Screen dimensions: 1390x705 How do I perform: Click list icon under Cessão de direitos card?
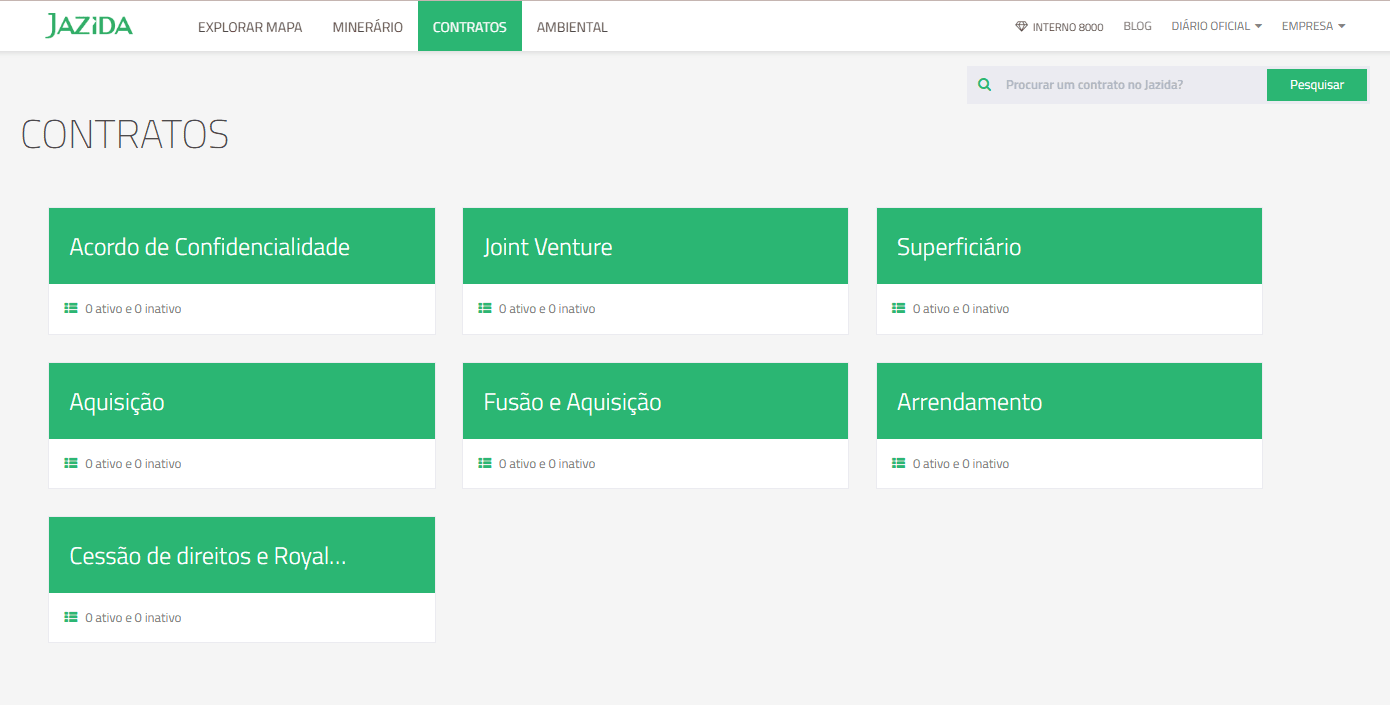[x=71, y=618]
